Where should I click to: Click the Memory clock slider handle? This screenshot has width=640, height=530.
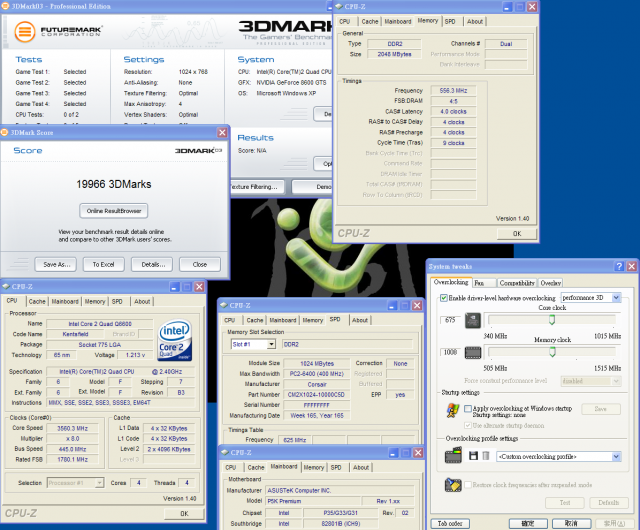(552, 352)
